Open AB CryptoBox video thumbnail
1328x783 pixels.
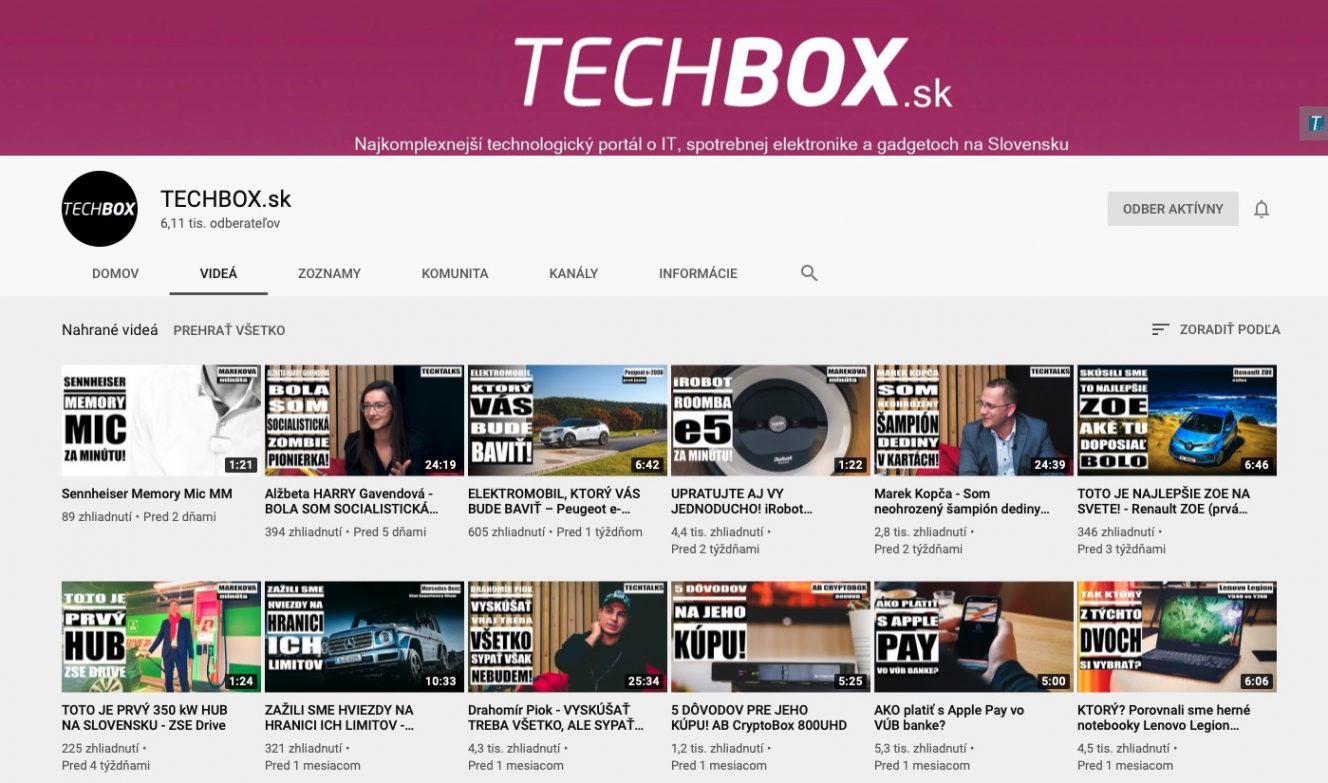[770, 637]
